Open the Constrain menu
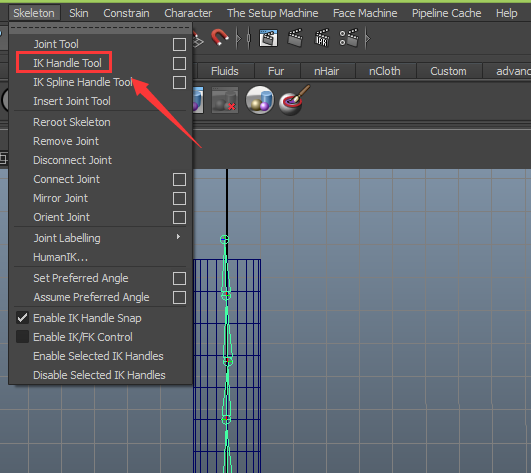 126,13
